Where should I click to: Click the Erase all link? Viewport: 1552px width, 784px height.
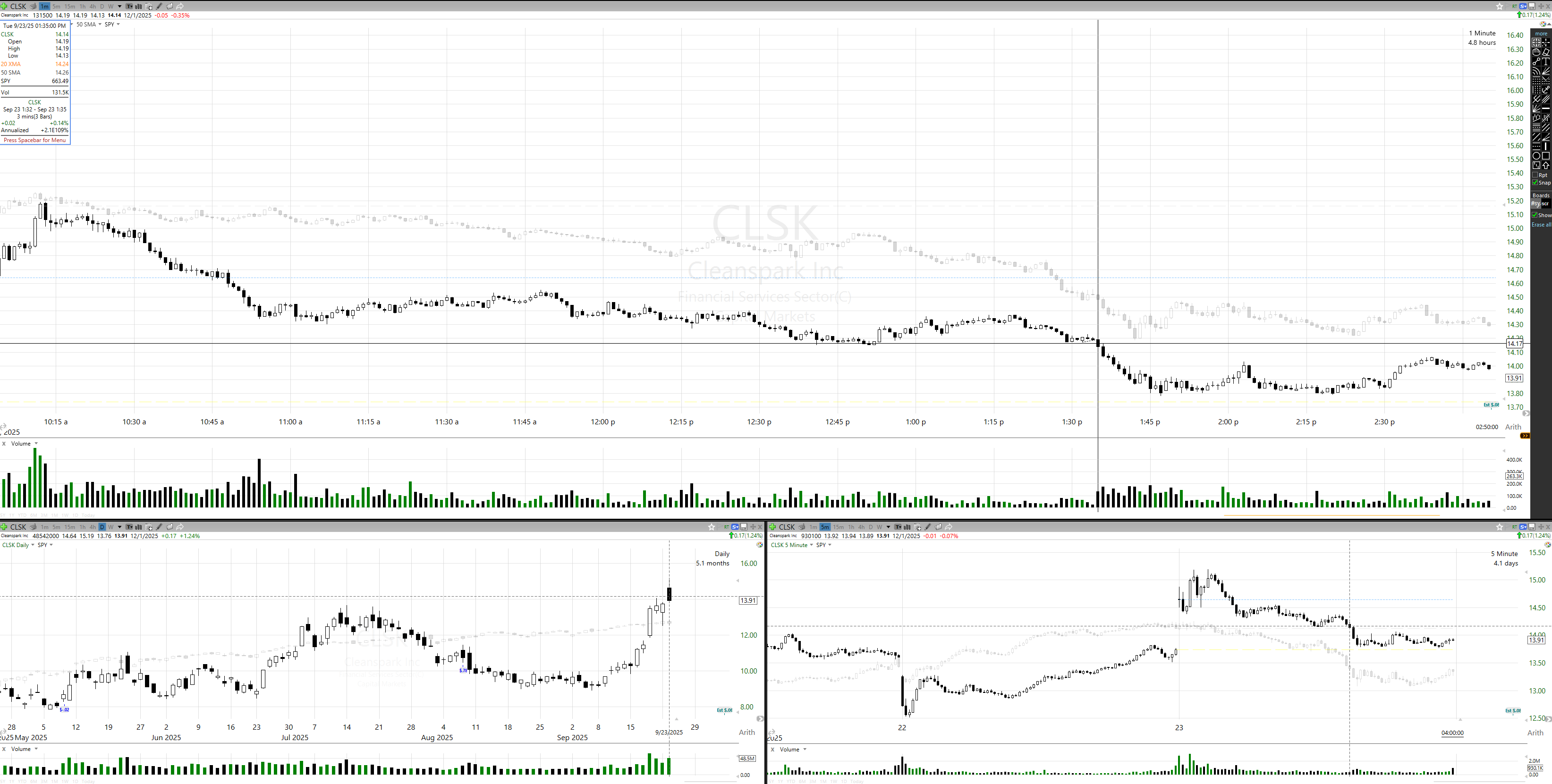pos(1541,225)
